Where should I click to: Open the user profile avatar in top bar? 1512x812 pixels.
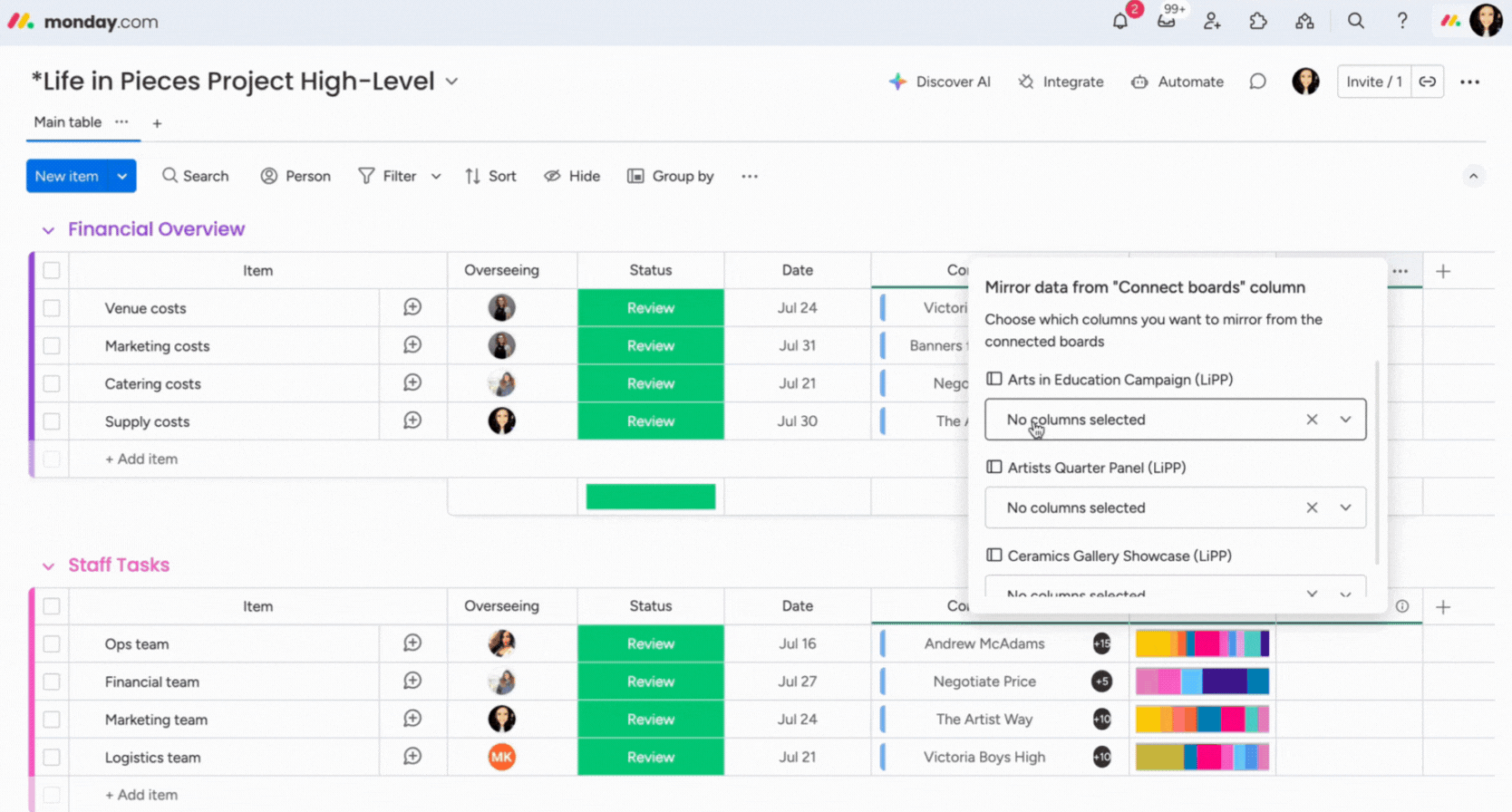1486,20
